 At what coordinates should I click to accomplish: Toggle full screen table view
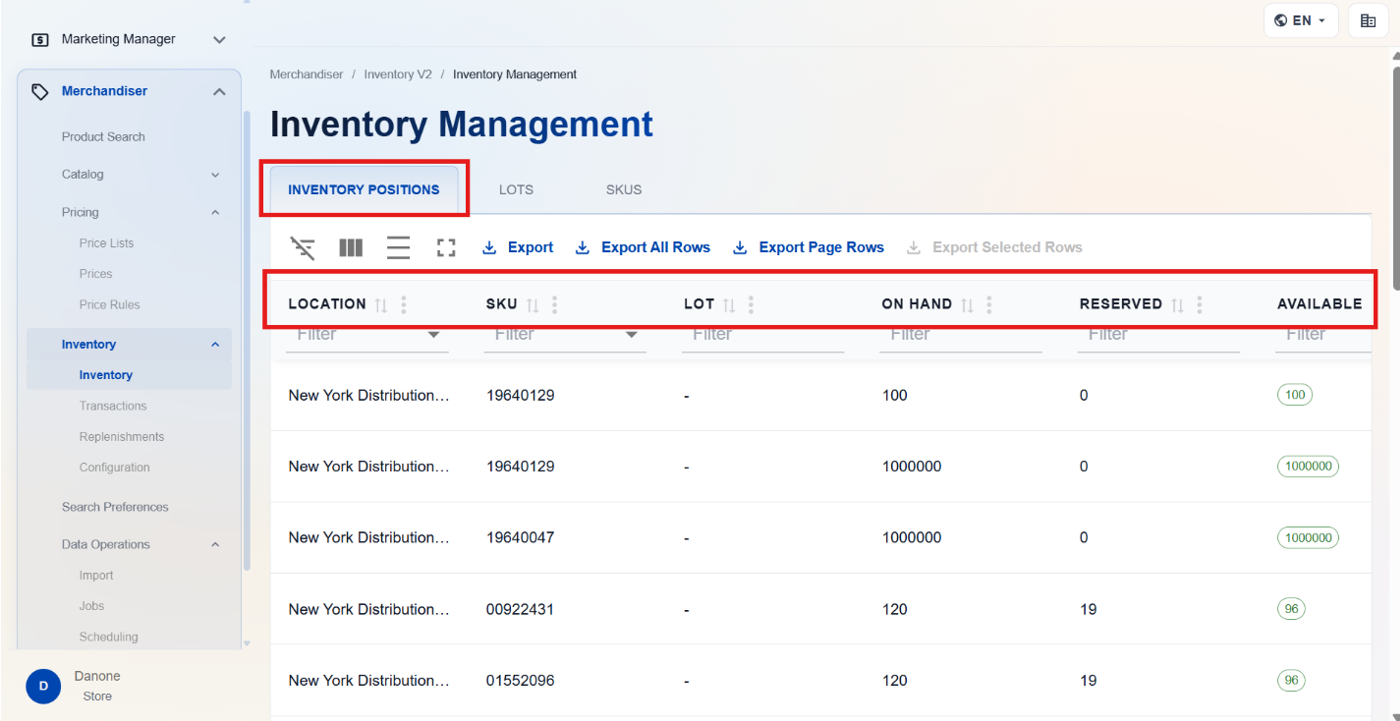click(x=446, y=248)
